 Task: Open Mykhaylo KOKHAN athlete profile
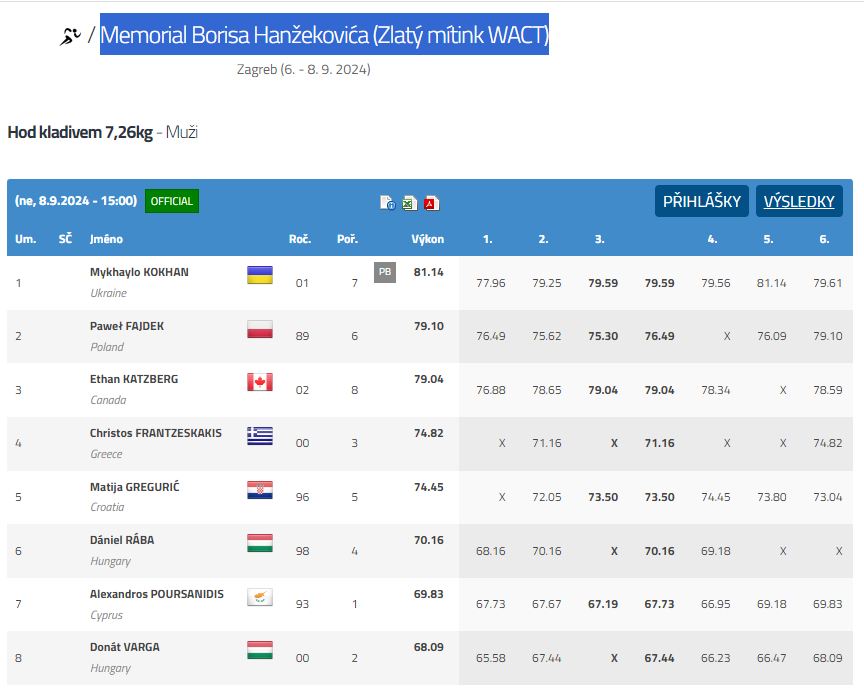pos(139,272)
